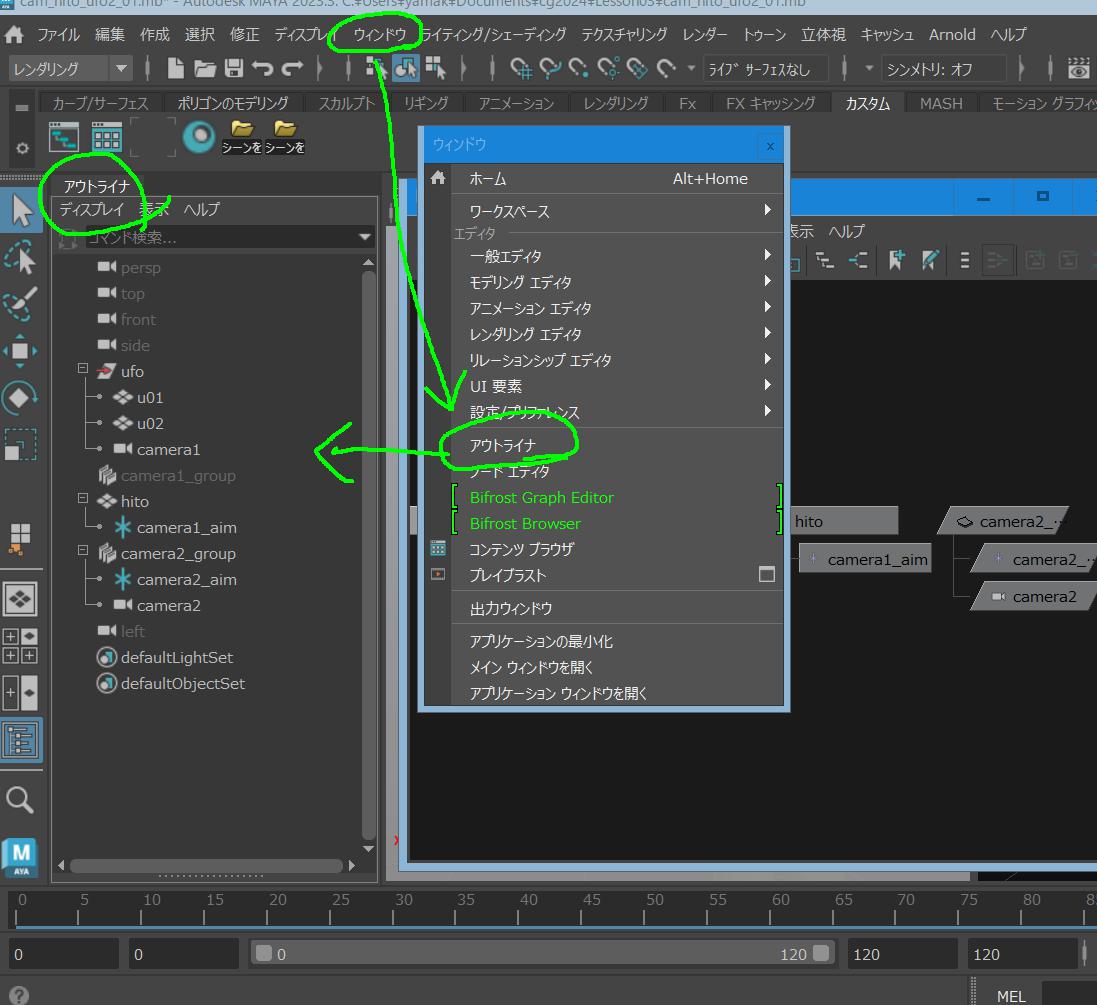This screenshot has height=1005, width=1097.
Task: Open the menu set dropdown showing レンダリング
Action: [x=70, y=69]
